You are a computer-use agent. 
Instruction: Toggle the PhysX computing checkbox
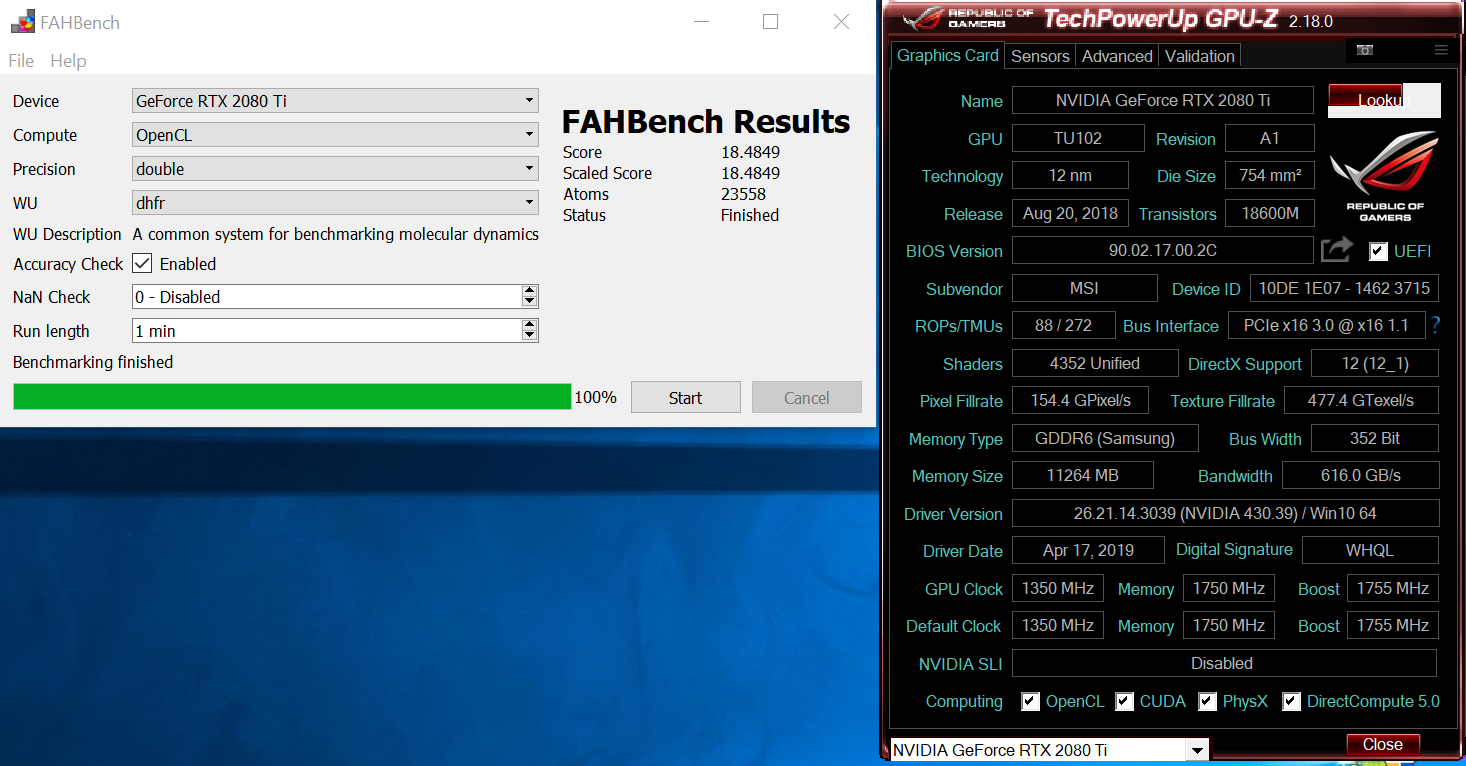coord(1207,701)
